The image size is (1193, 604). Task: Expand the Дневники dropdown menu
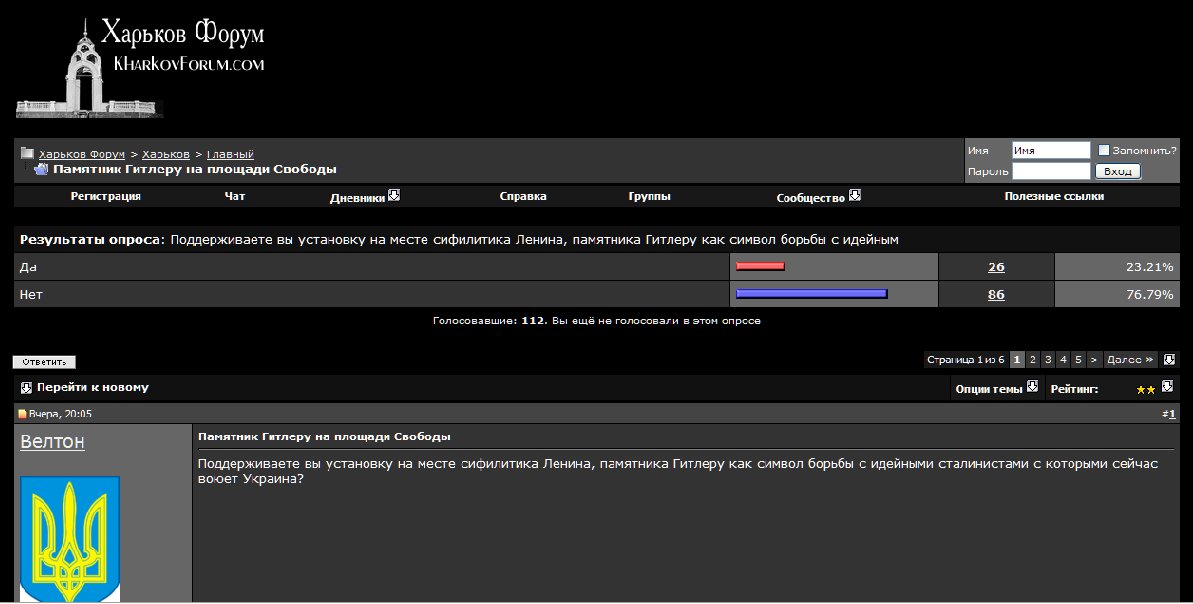pos(394,196)
